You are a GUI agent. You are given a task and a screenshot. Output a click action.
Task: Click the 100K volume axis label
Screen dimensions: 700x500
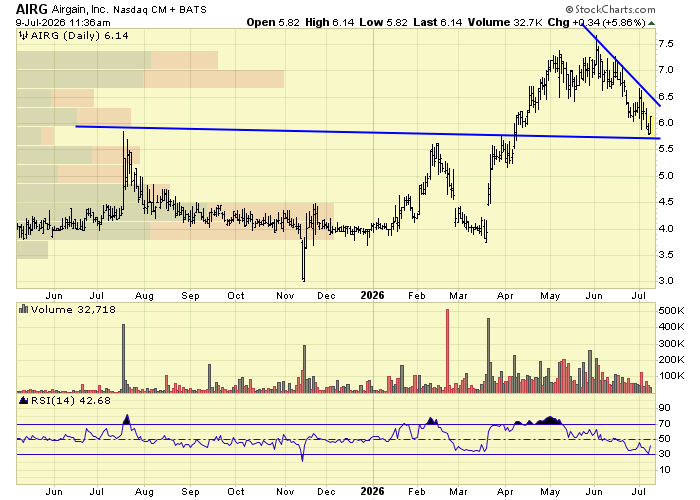click(671, 376)
